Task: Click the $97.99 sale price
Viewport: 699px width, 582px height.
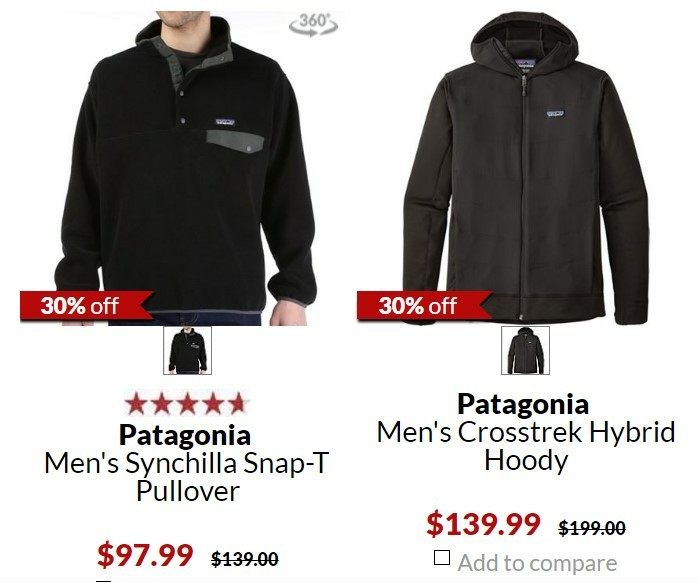Action: click(145, 555)
